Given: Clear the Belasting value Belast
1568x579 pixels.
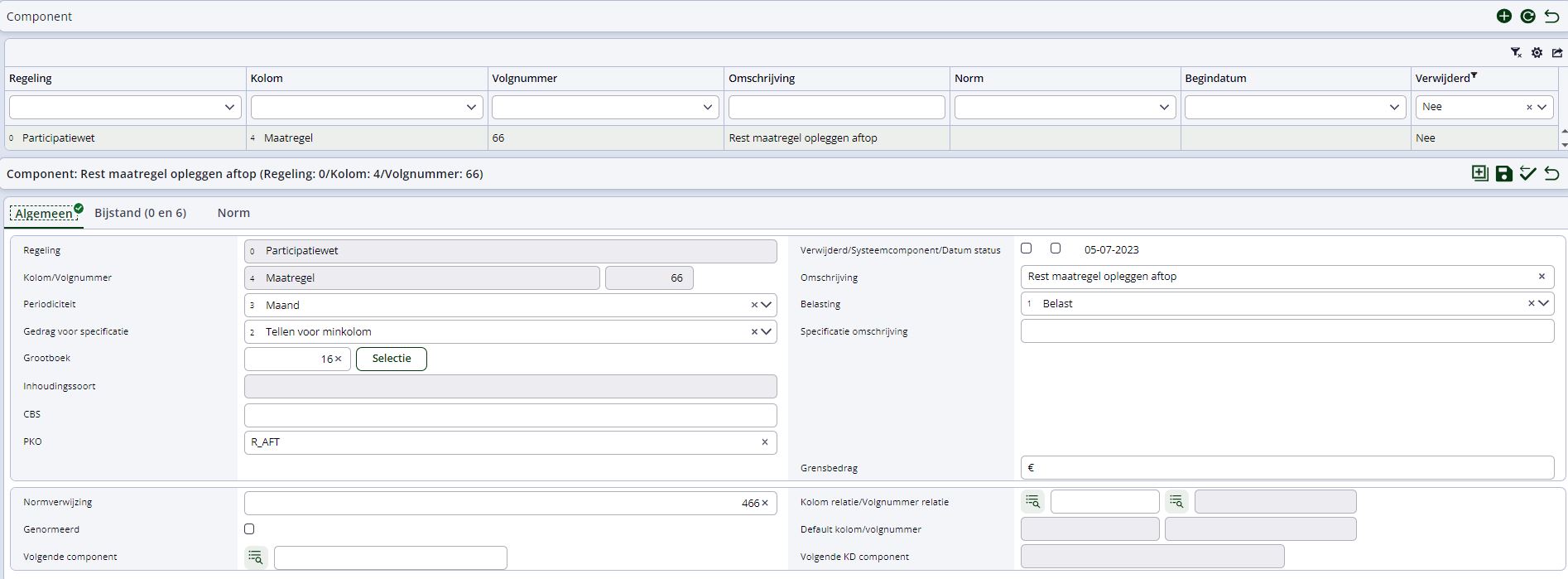Looking at the screenshot, I should (x=1532, y=303).
